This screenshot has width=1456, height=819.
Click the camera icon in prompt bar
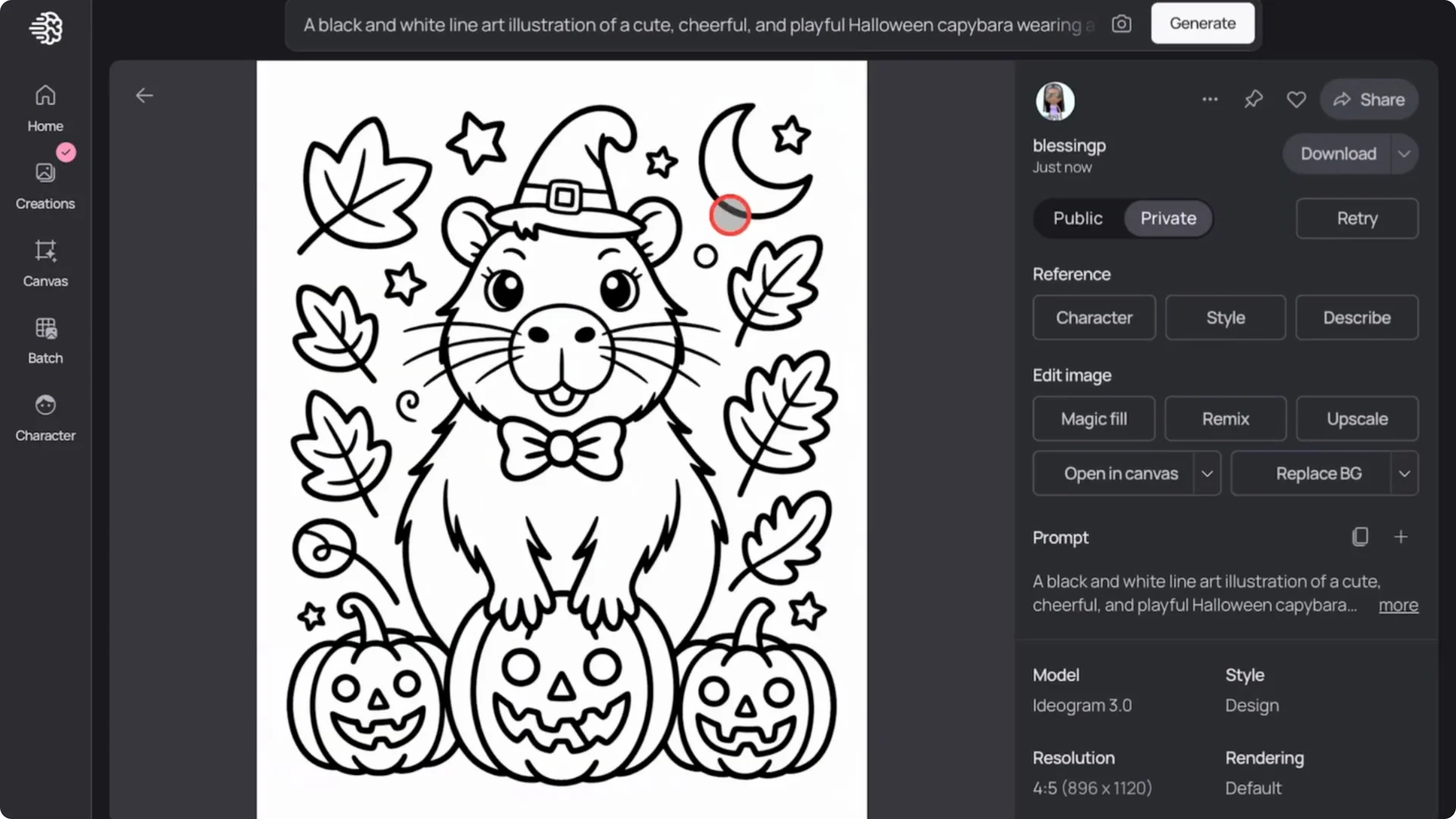(x=1122, y=24)
